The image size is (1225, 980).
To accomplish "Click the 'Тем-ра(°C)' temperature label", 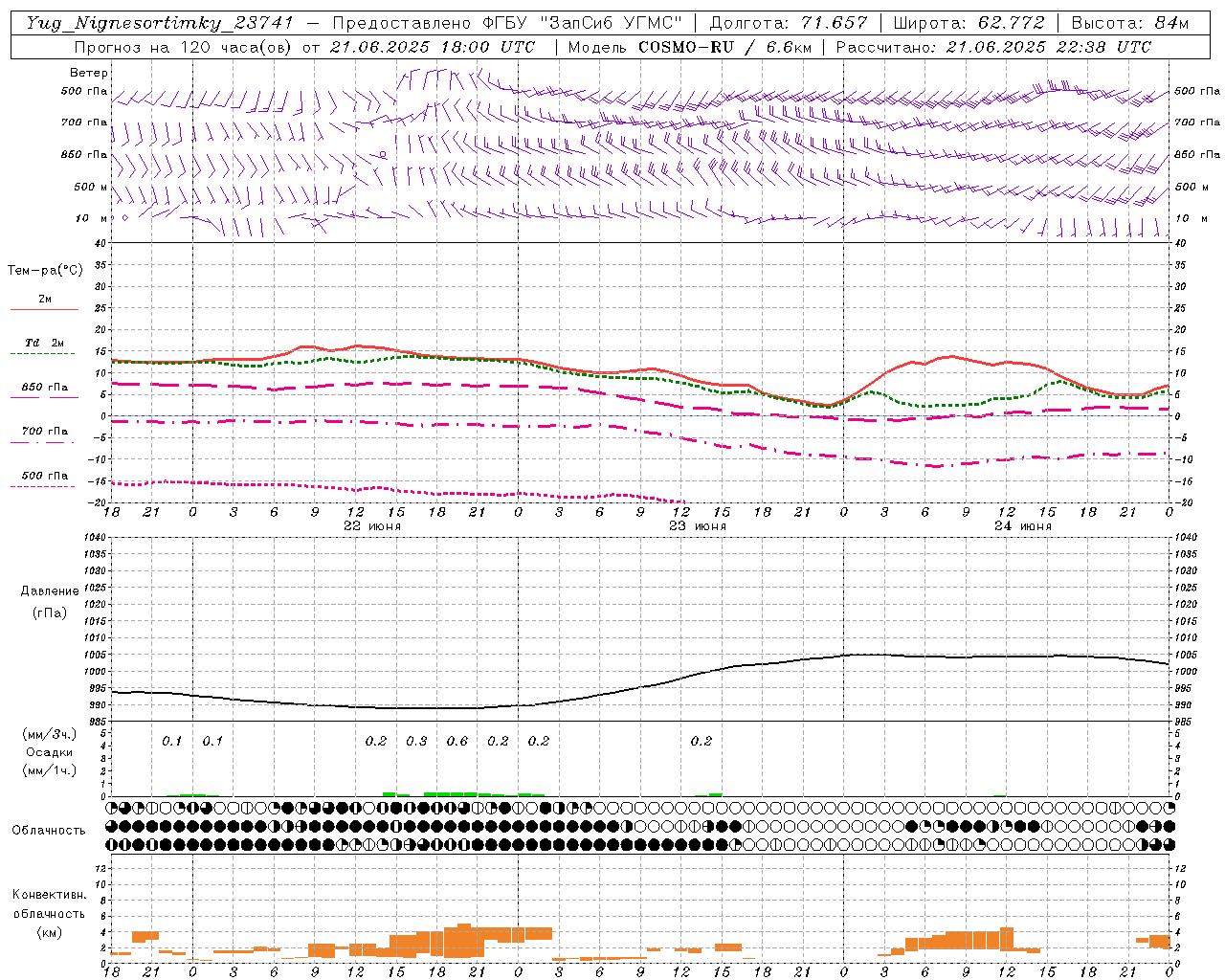I will pos(45,271).
